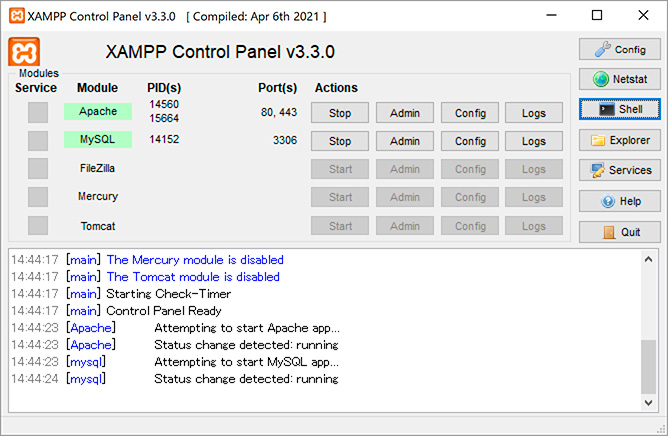
Task: Click Apache PID 14560
Action: click(164, 104)
